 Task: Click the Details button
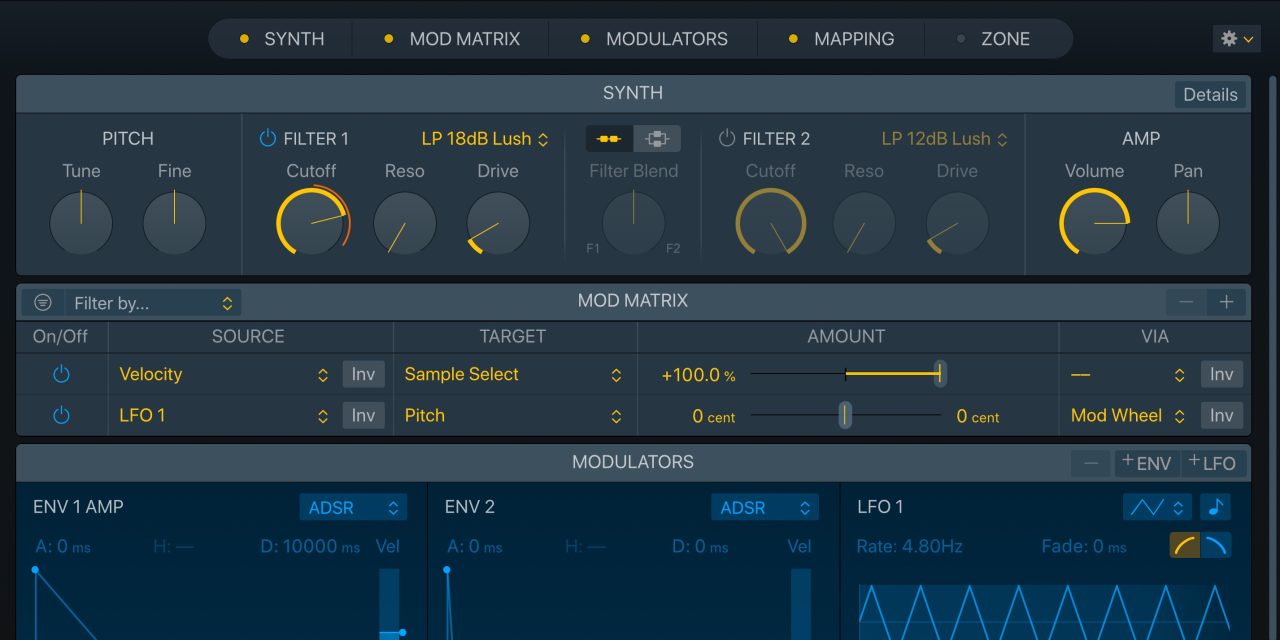1210,95
